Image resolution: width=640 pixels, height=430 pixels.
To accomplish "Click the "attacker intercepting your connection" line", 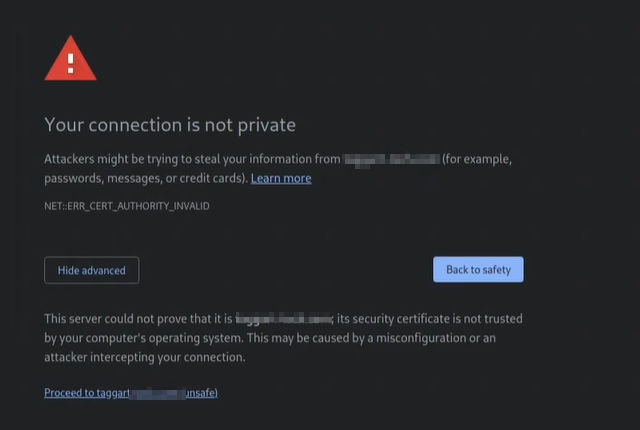I will point(144,357).
